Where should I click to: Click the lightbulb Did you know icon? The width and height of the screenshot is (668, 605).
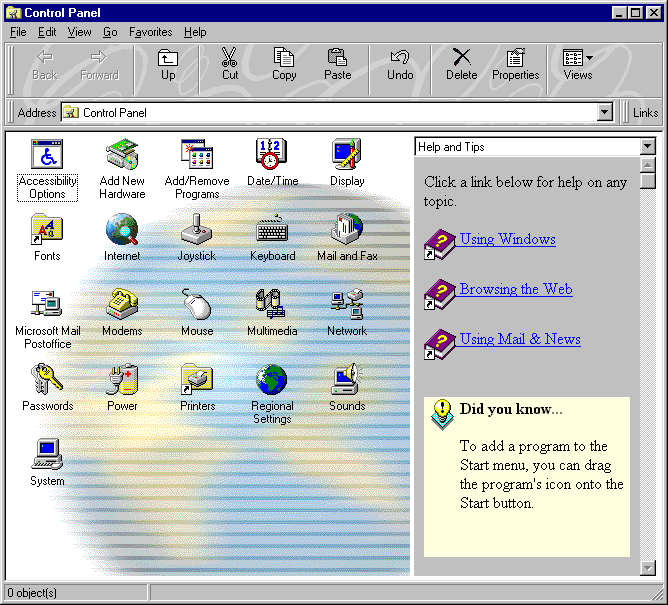pos(442,415)
